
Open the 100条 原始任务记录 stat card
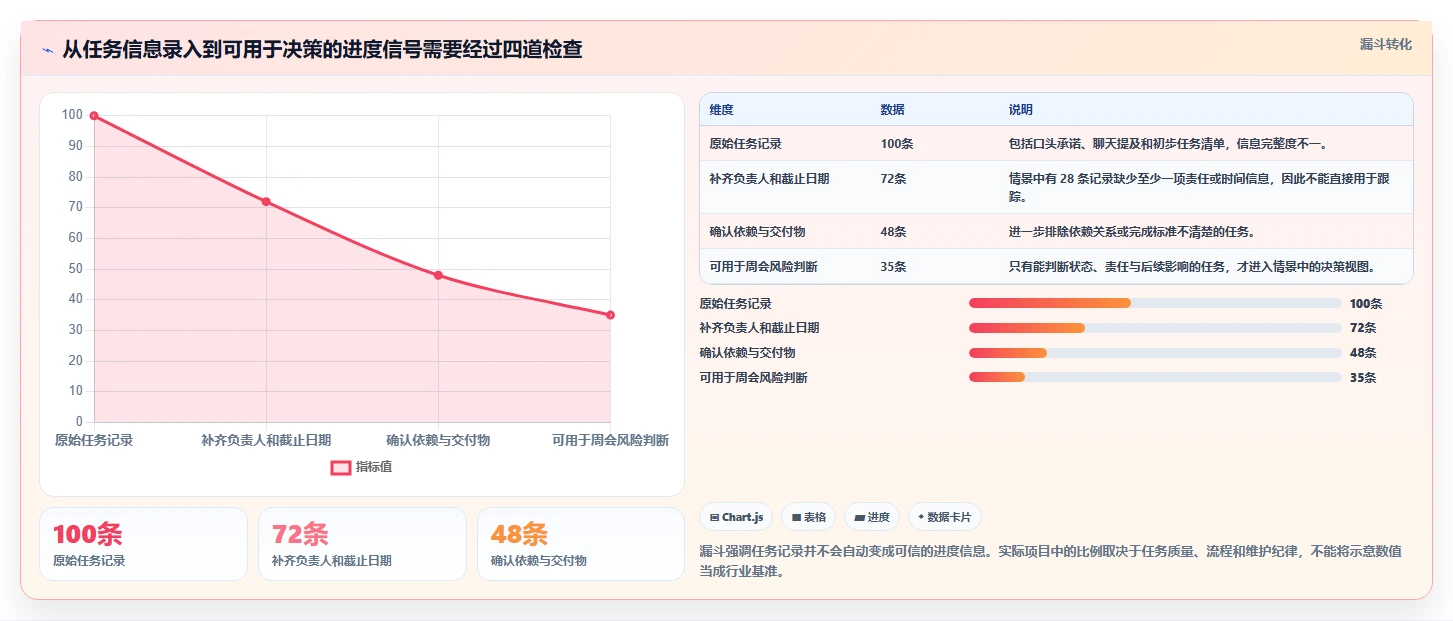143,544
